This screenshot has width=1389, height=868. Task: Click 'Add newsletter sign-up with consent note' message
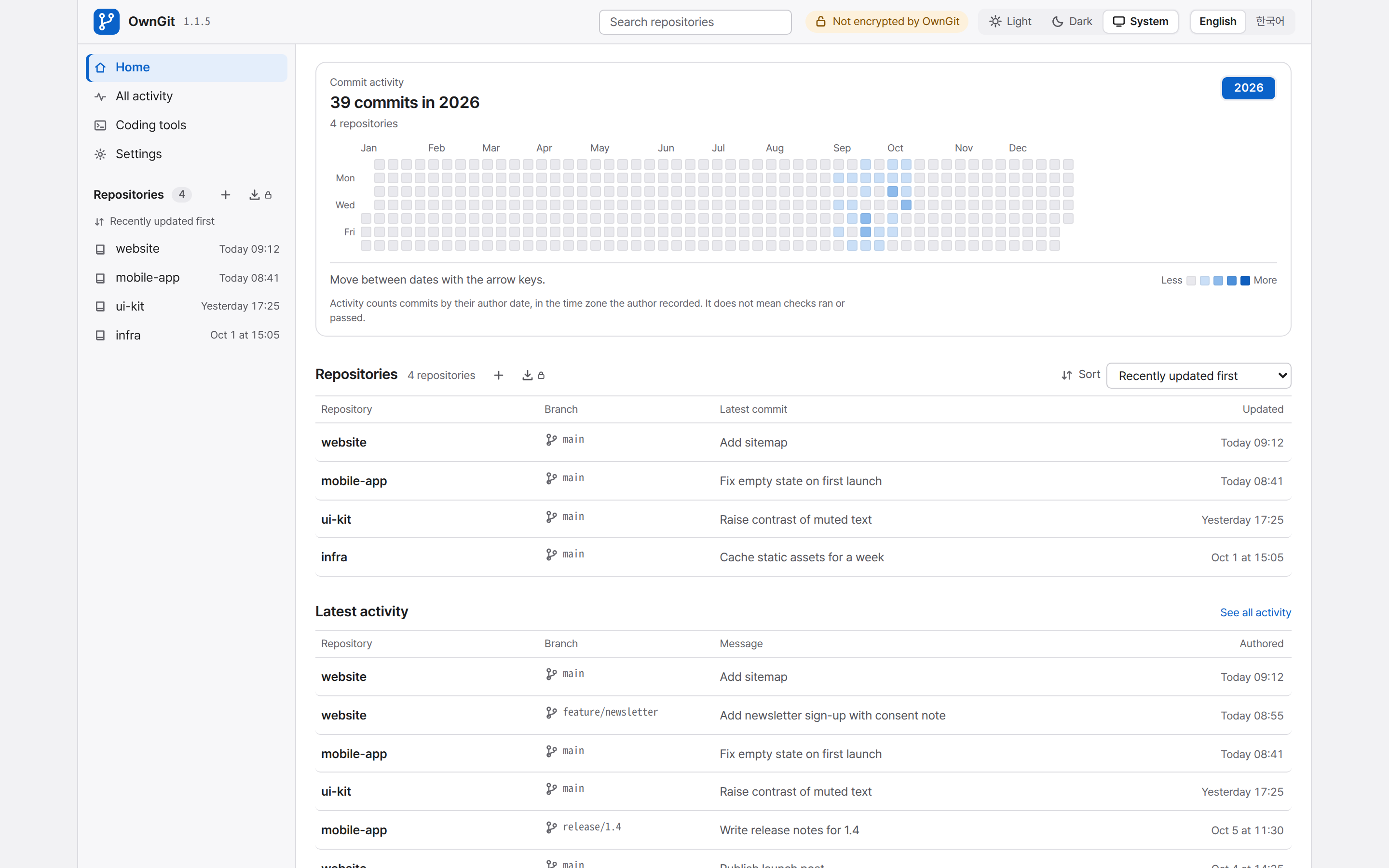click(832, 715)
